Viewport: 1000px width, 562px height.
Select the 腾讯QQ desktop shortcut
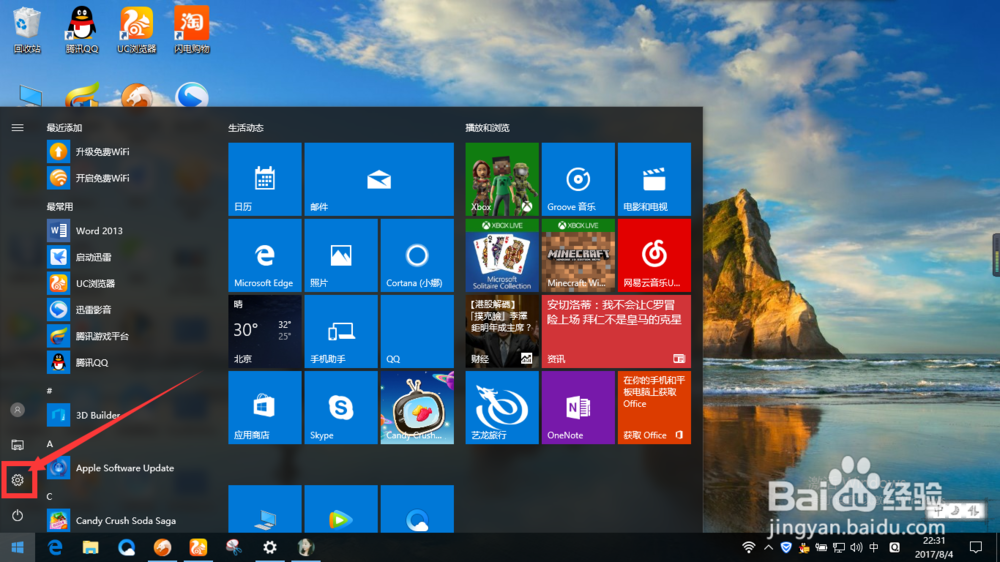[x=82, y=29]
